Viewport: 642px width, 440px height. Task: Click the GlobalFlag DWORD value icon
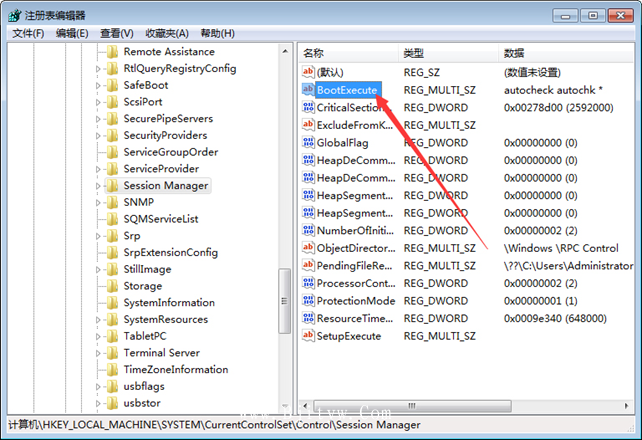(308, 143)
